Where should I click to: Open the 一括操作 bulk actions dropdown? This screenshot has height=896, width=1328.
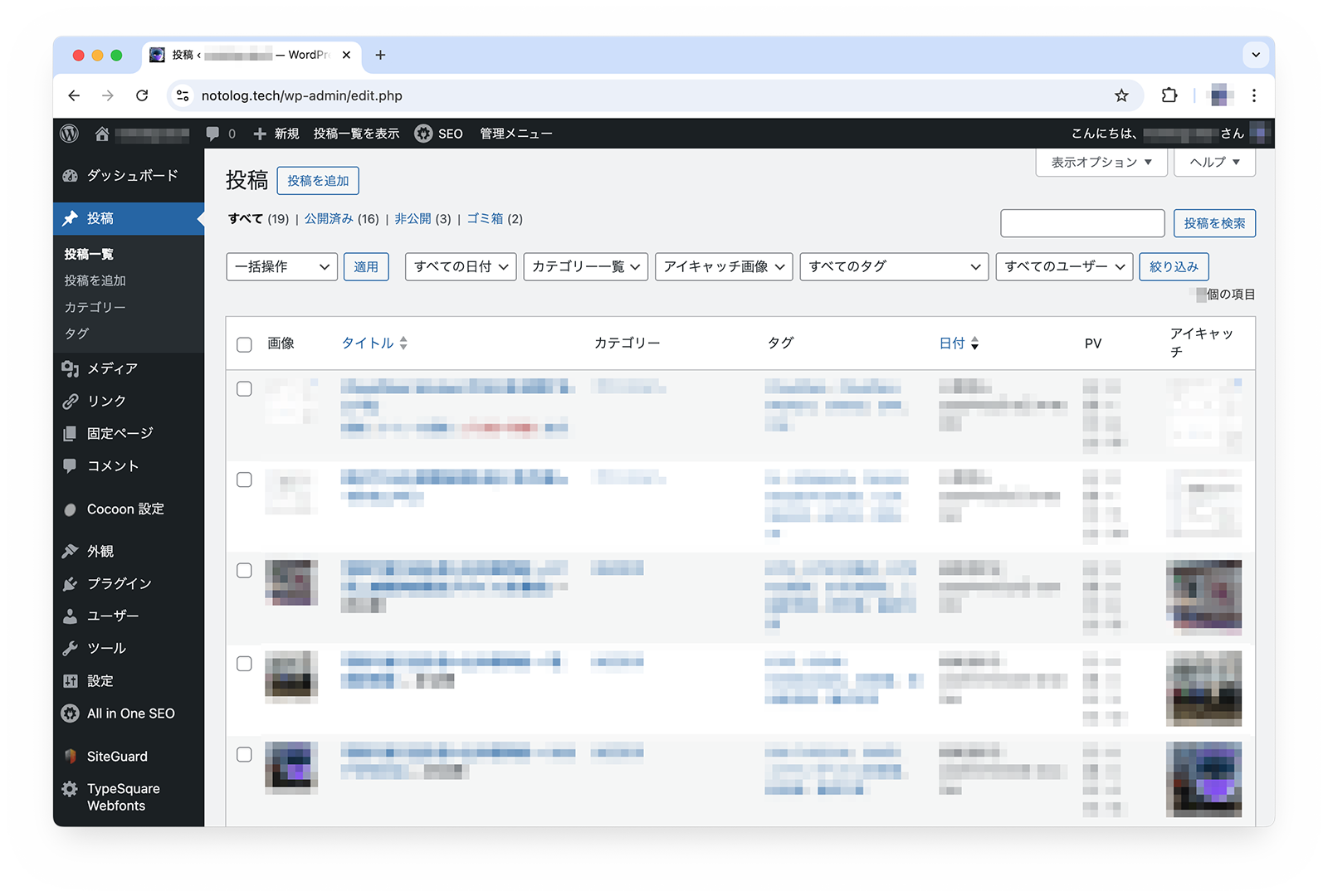pyautogui.click(x=281, y=266)
